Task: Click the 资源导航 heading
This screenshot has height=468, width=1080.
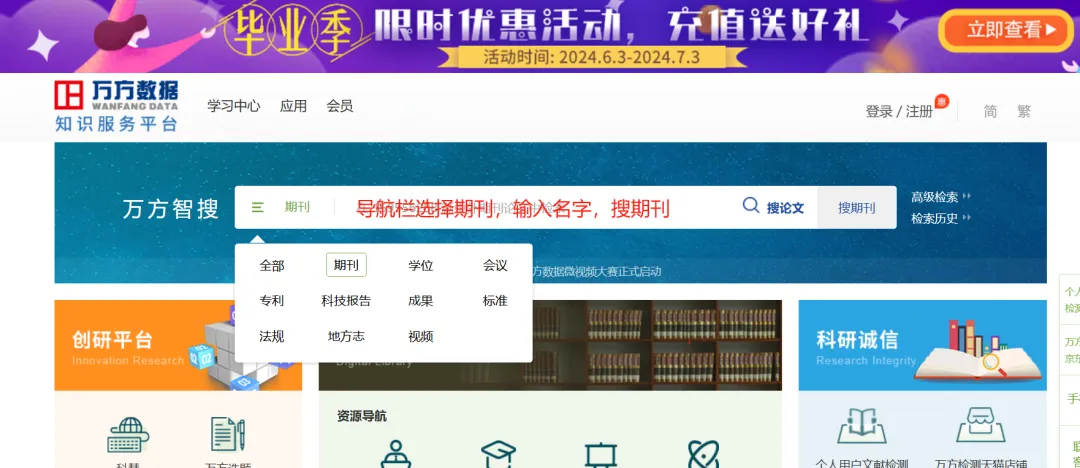Action: point(362,416)
